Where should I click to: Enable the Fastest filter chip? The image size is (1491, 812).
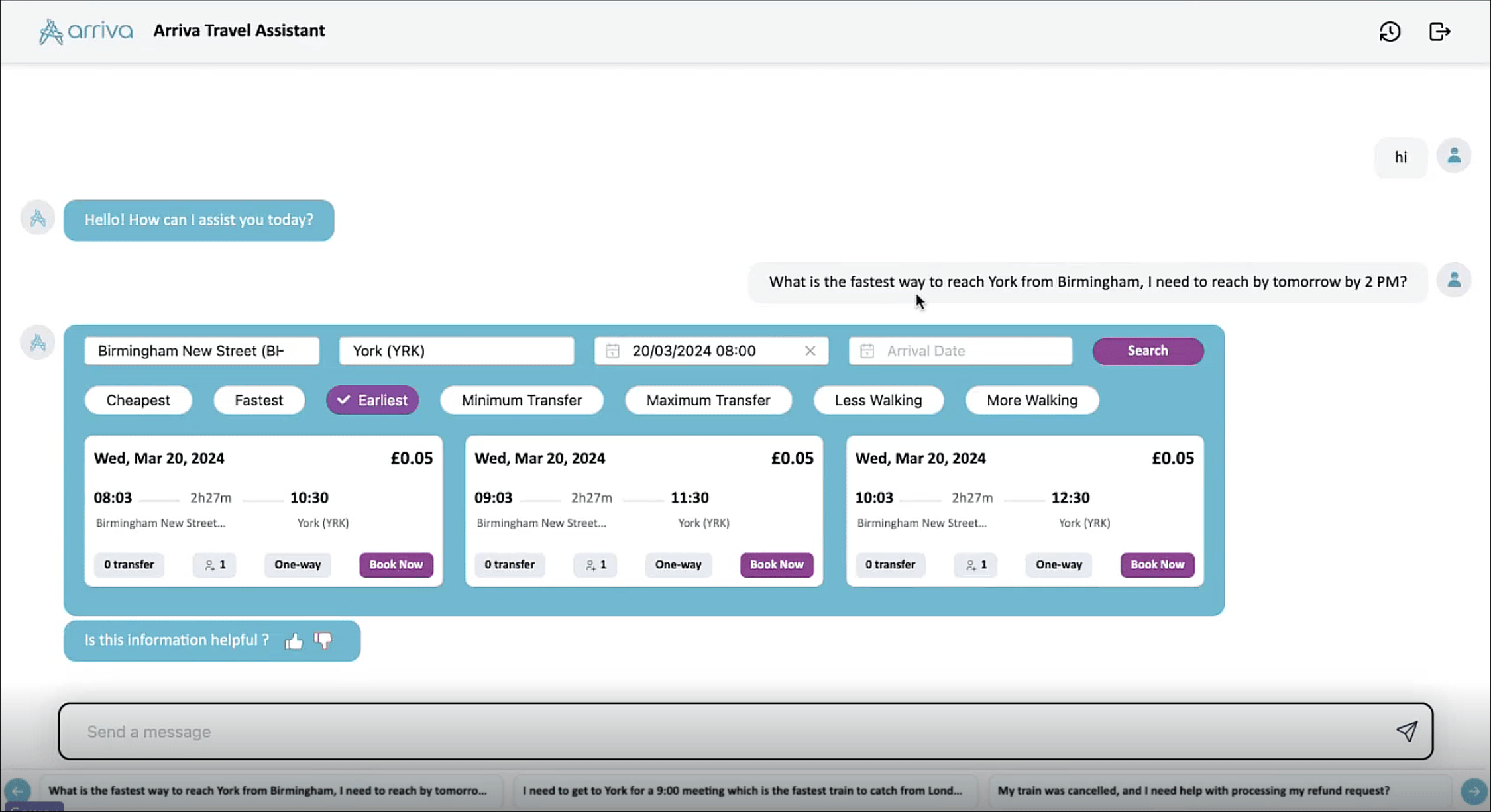(258, 400)
